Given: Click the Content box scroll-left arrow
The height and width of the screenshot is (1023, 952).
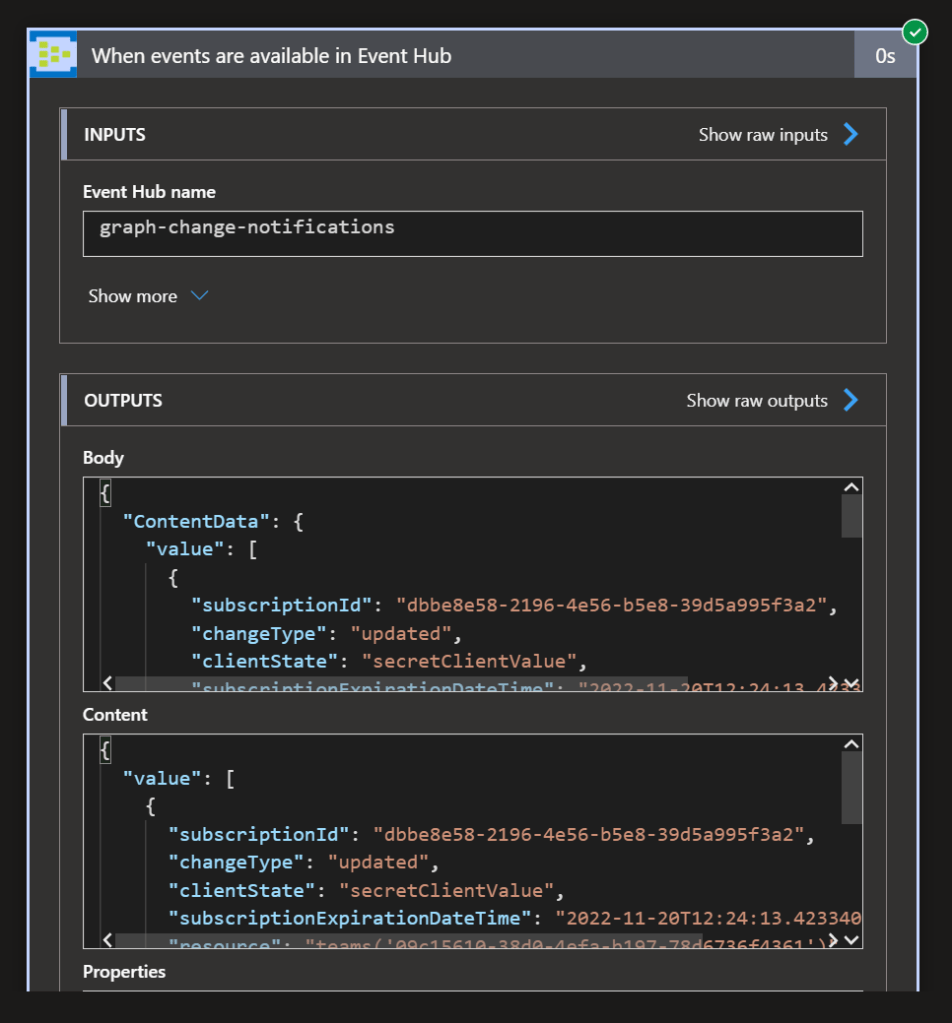Looking at the screenshot, I should (108, 940).
